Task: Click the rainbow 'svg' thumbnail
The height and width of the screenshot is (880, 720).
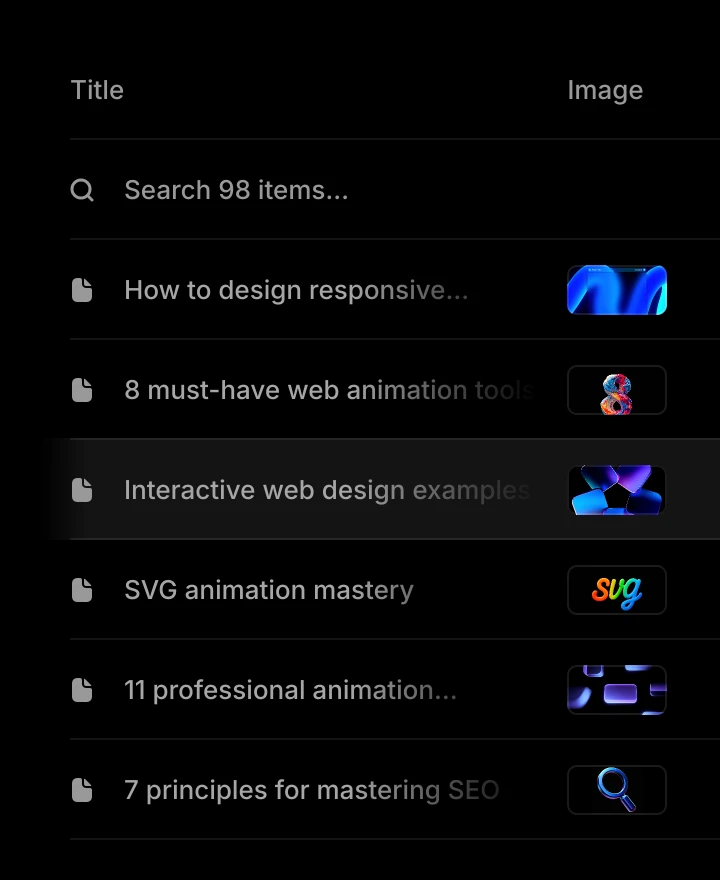Action: (x=617, y=590)
